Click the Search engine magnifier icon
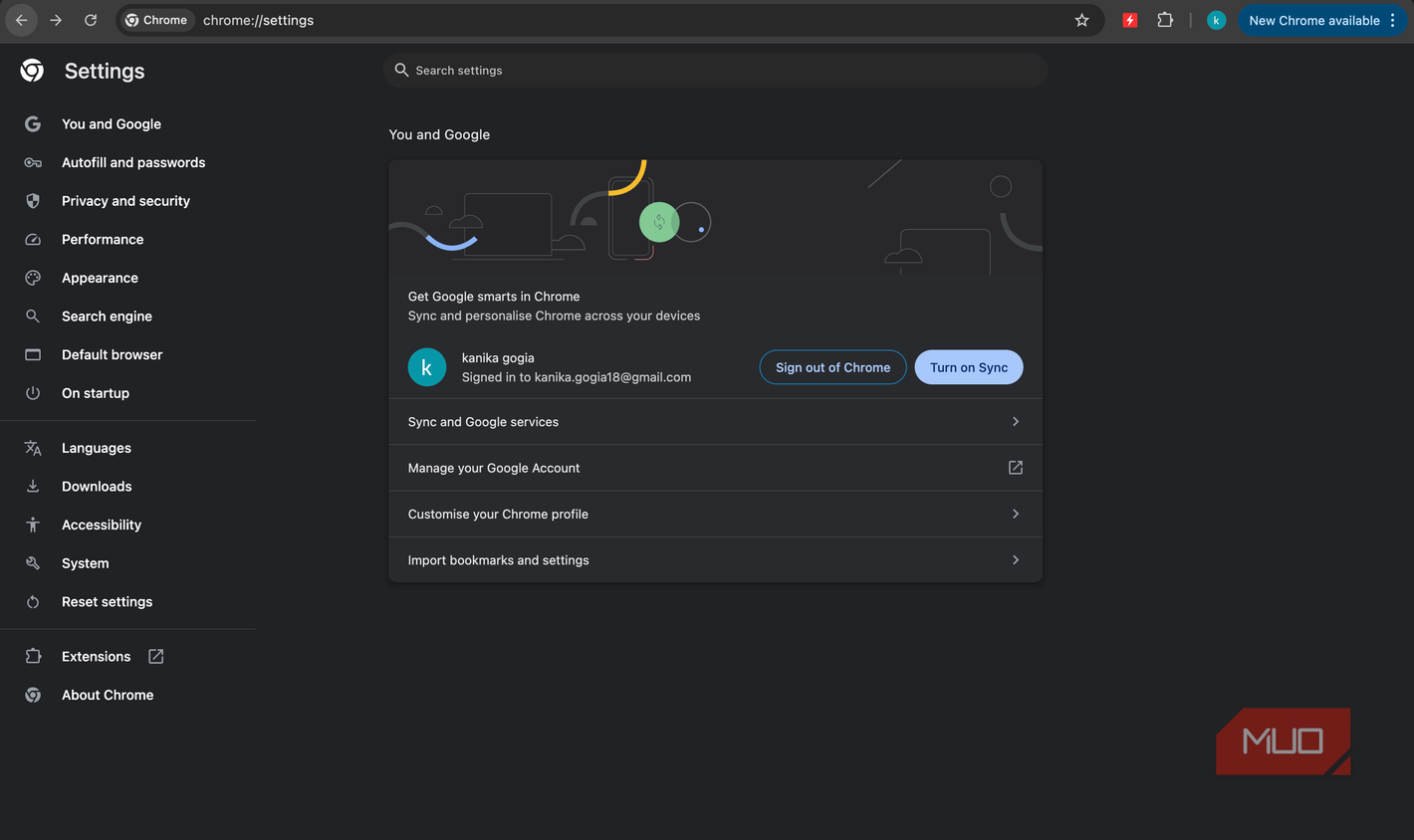1414x840 pixels. coord(33,315)
